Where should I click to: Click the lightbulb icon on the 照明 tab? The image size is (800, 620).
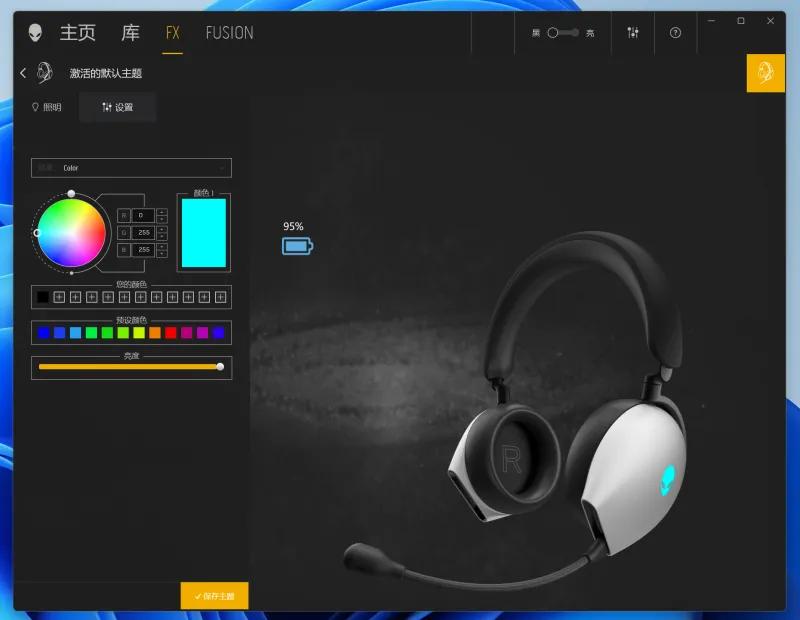35,107
